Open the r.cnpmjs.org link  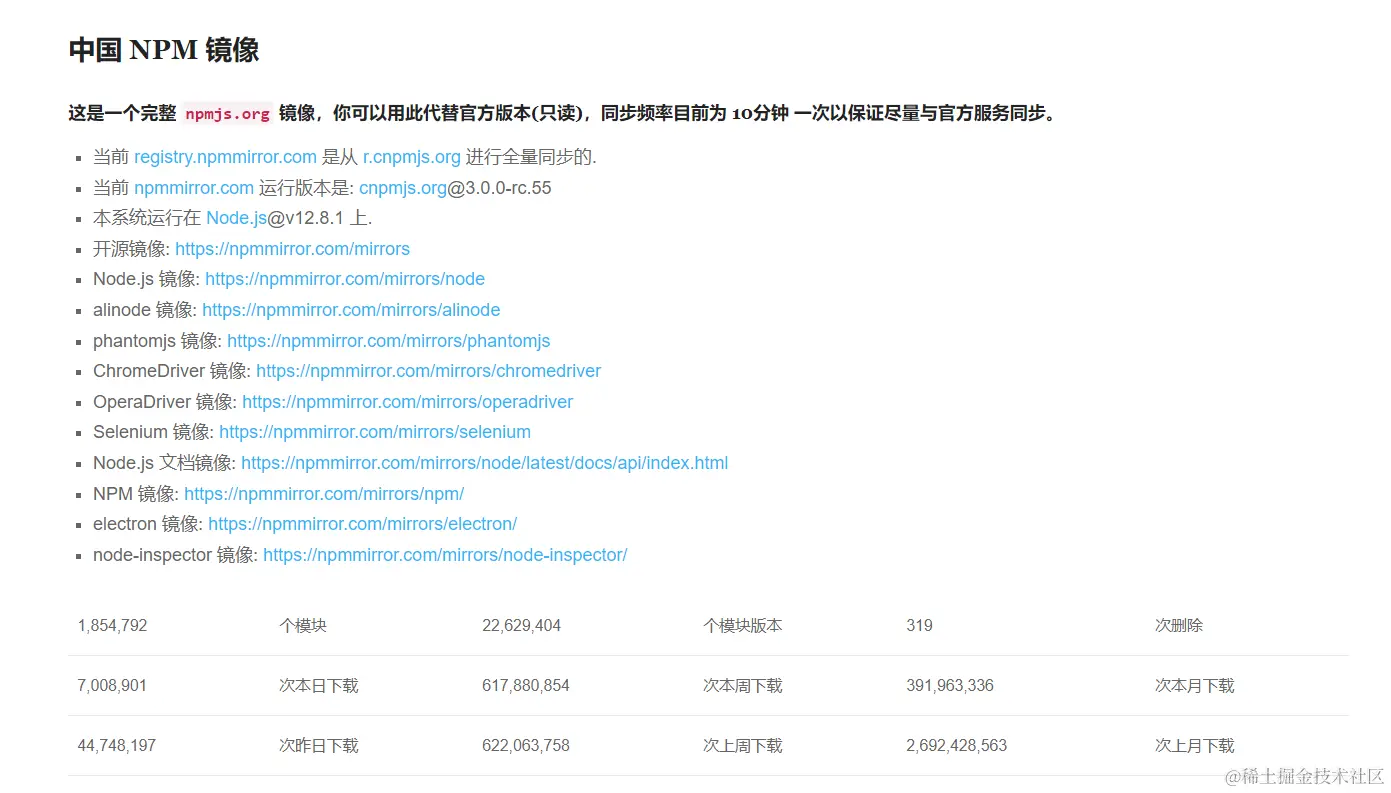pos(411,157)
